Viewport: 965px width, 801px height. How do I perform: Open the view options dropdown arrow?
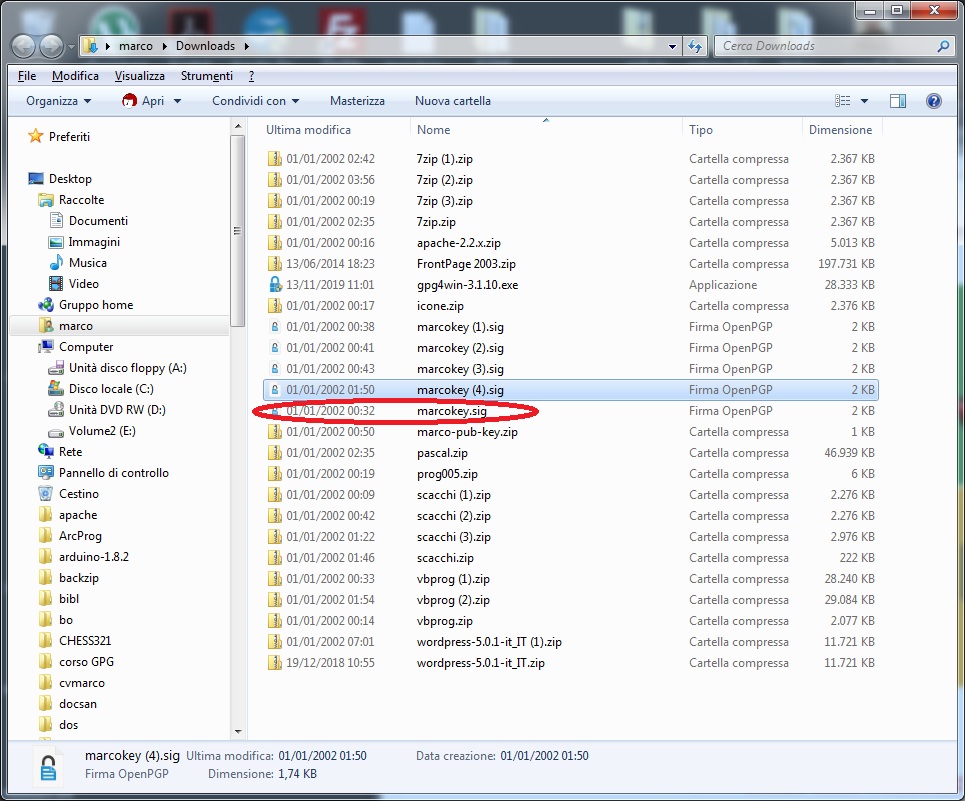click(x=864, y=101)
